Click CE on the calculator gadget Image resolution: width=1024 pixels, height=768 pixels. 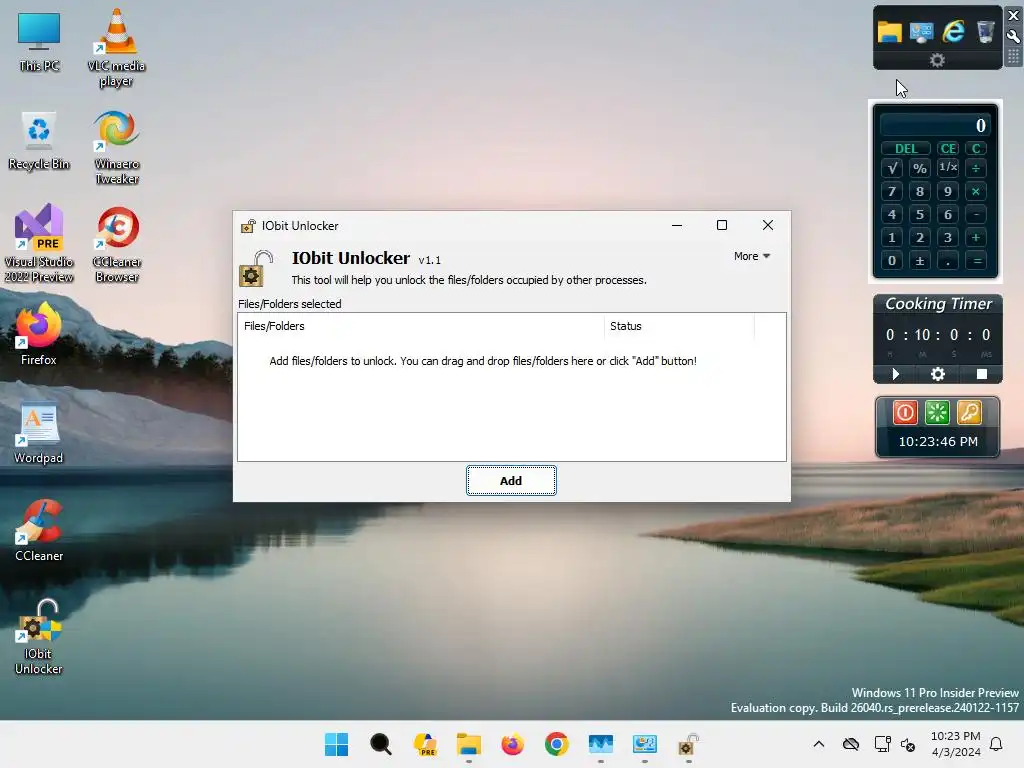click(x=948, y=148)
